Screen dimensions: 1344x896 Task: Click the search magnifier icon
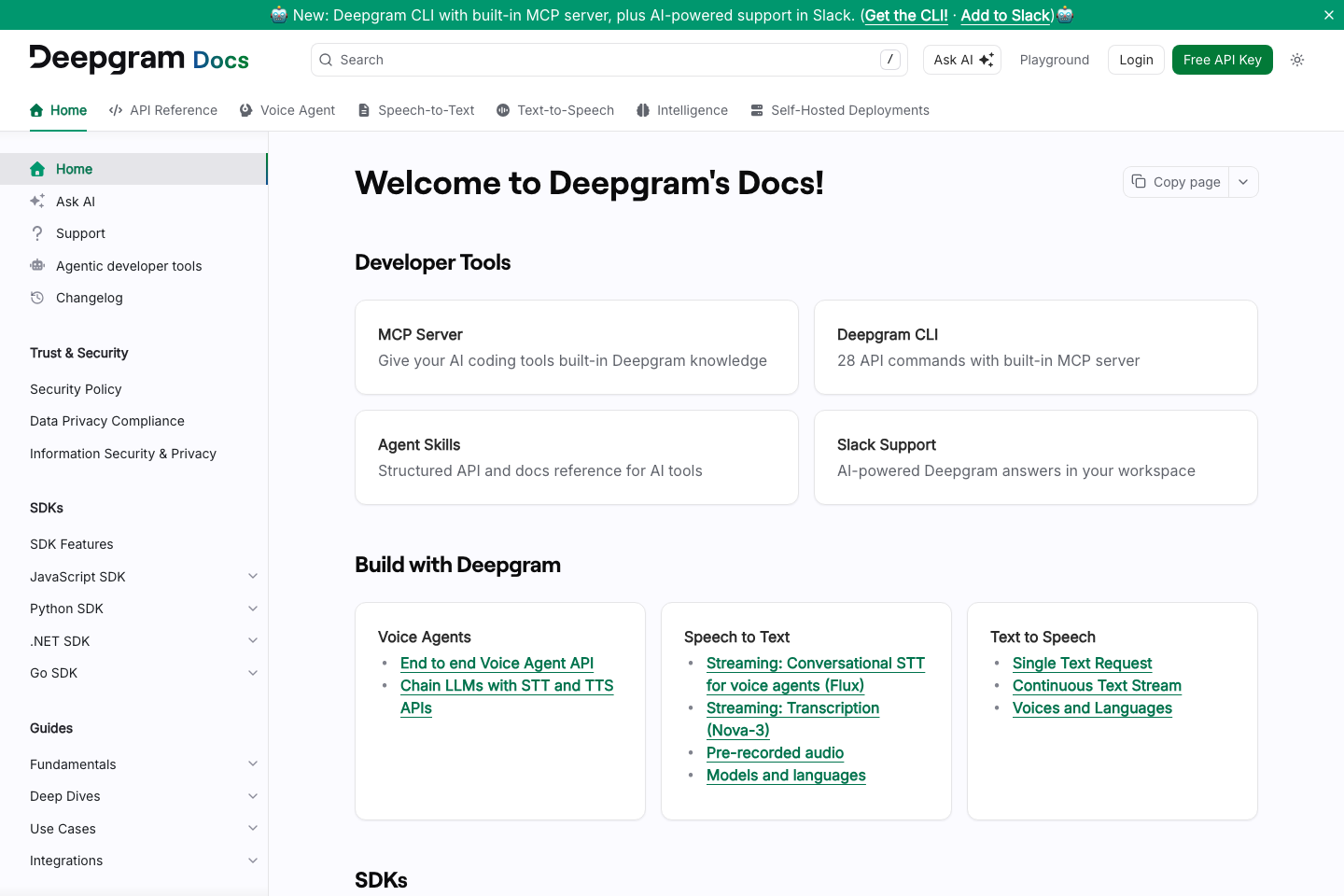click(326, 59)
